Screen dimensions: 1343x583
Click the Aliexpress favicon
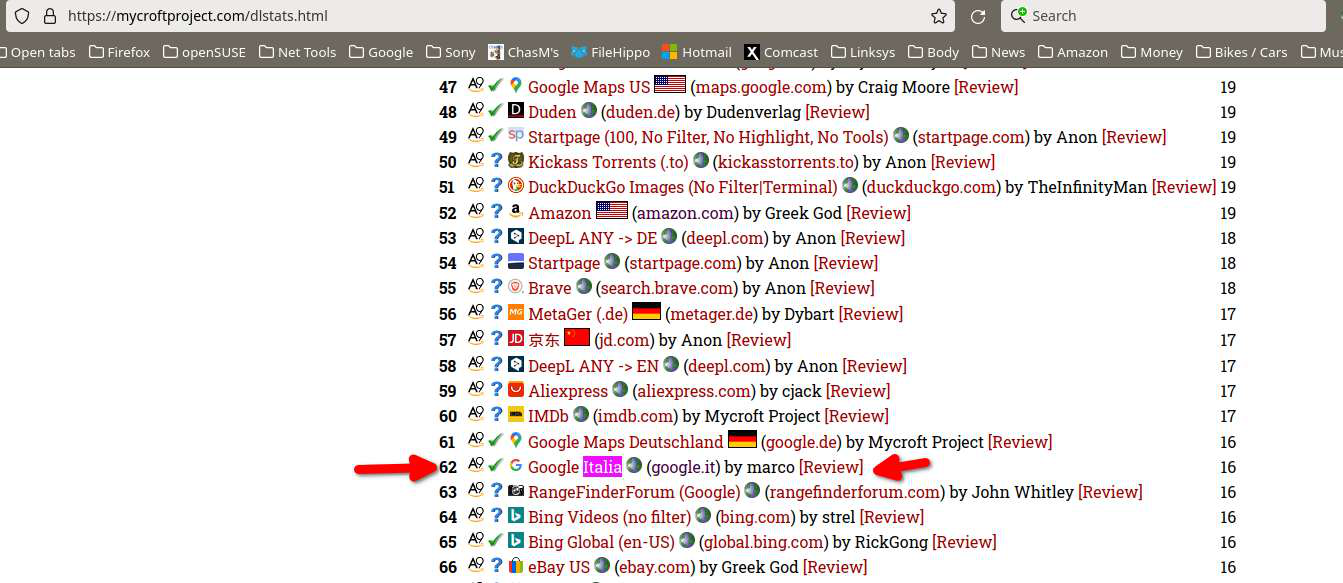516,389
